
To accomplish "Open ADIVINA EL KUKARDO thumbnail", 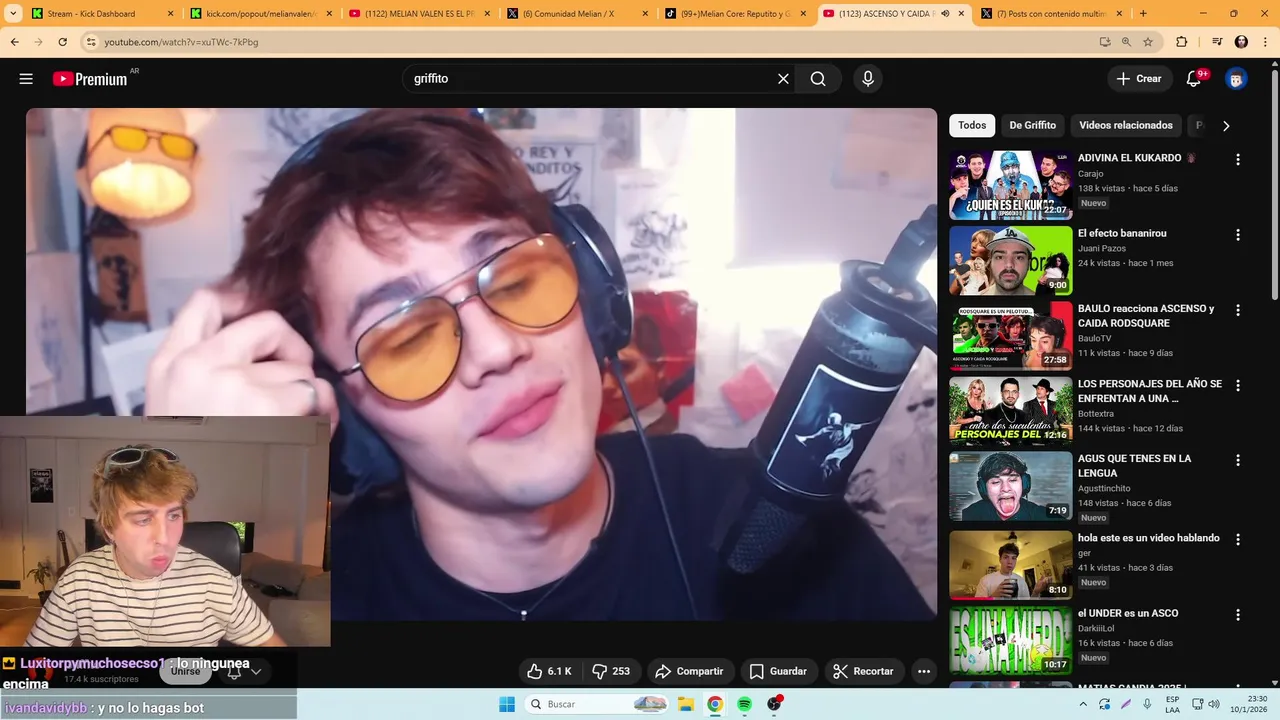I will pyautogui.click(x=1010, y=185).
